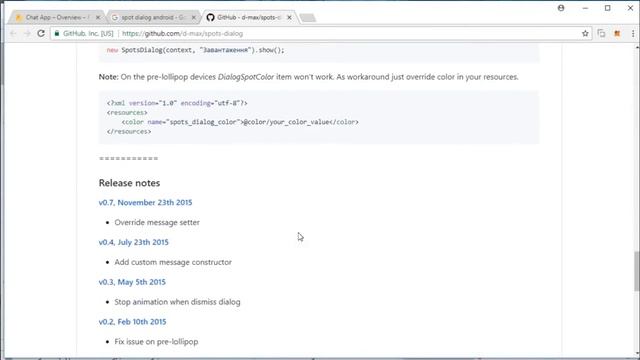This screenshot has width=640, height=360.
Task: Open the v0.2, Feb 10th 2015 release link
Action: (132, 322)
